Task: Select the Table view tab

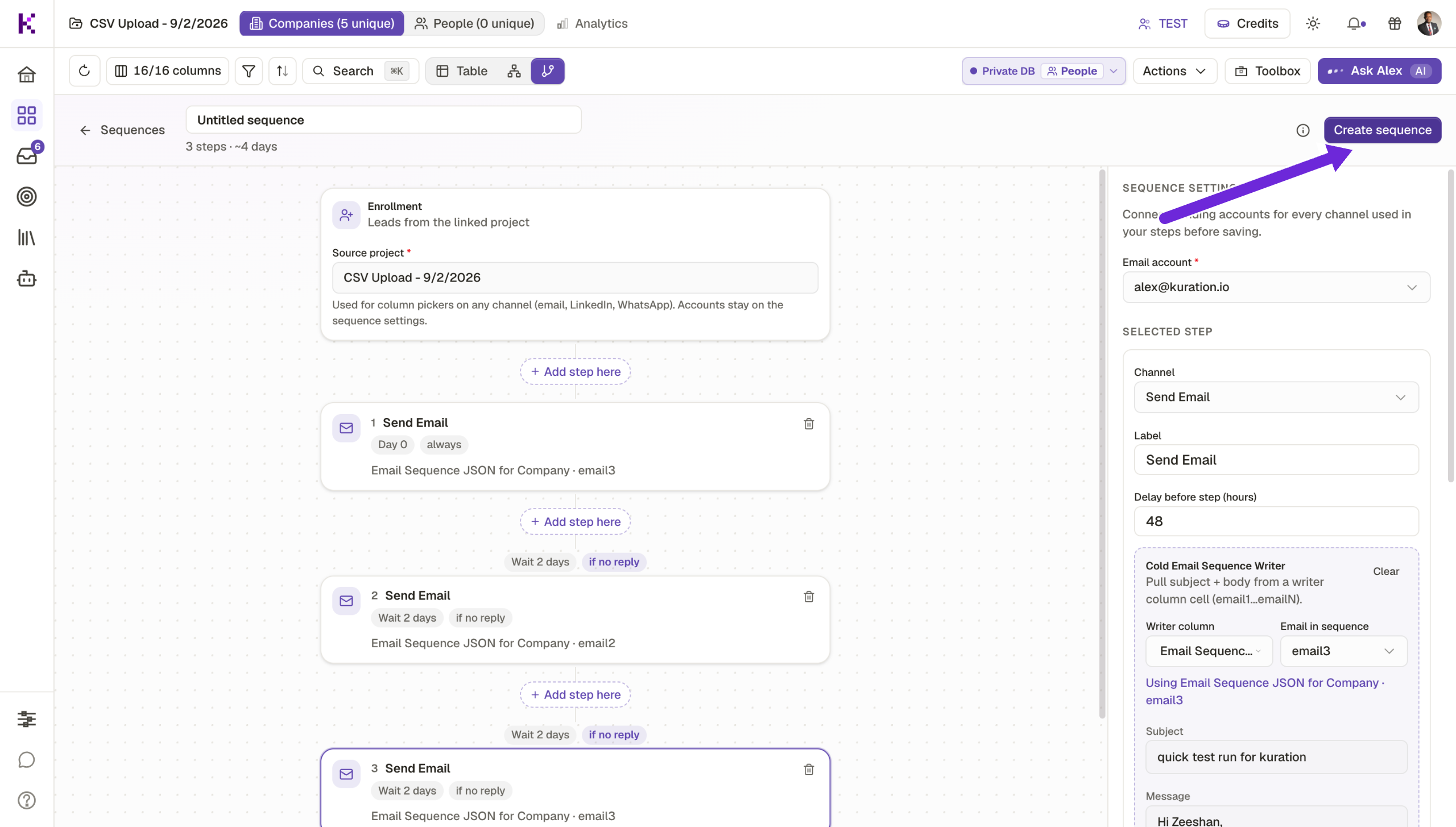Action: tap(462, 71)
